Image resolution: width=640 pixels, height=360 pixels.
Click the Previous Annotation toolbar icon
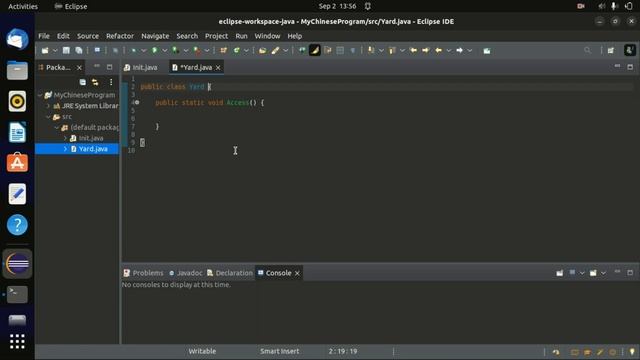click(x=392, y=51)
